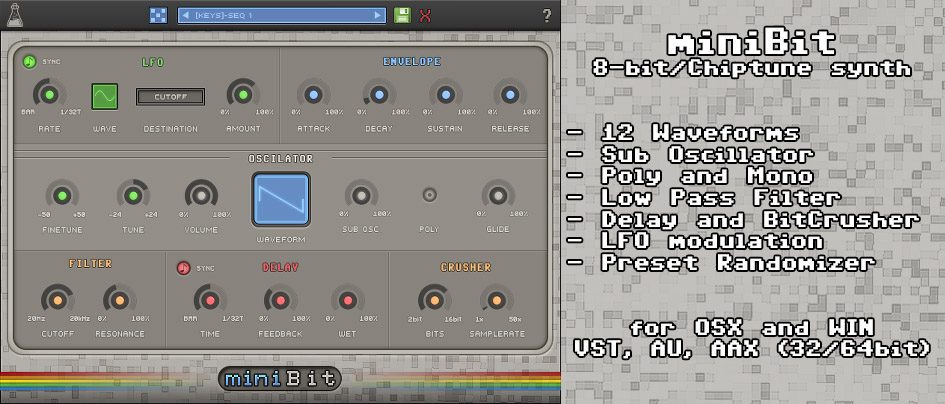
Task: Click the large miniBit title heading
Action: click(752, 44)
